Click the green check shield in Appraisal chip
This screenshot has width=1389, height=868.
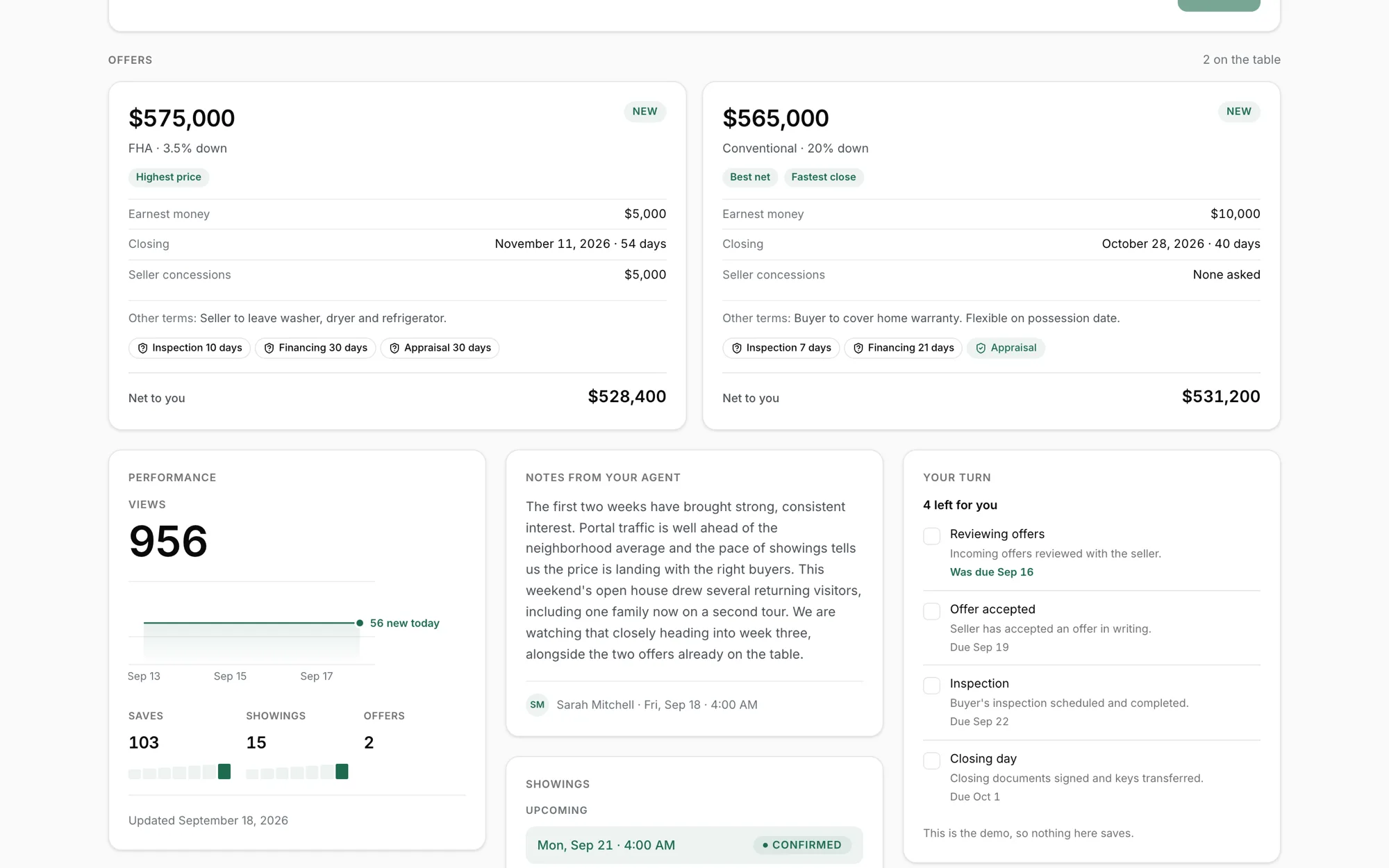coord(981,348)
